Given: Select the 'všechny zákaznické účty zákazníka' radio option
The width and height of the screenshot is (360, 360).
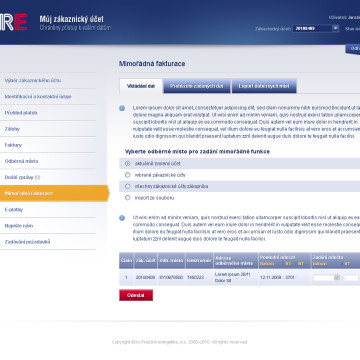Looking at the screenshot, I should pyautogui.click(x=127, y=186).
